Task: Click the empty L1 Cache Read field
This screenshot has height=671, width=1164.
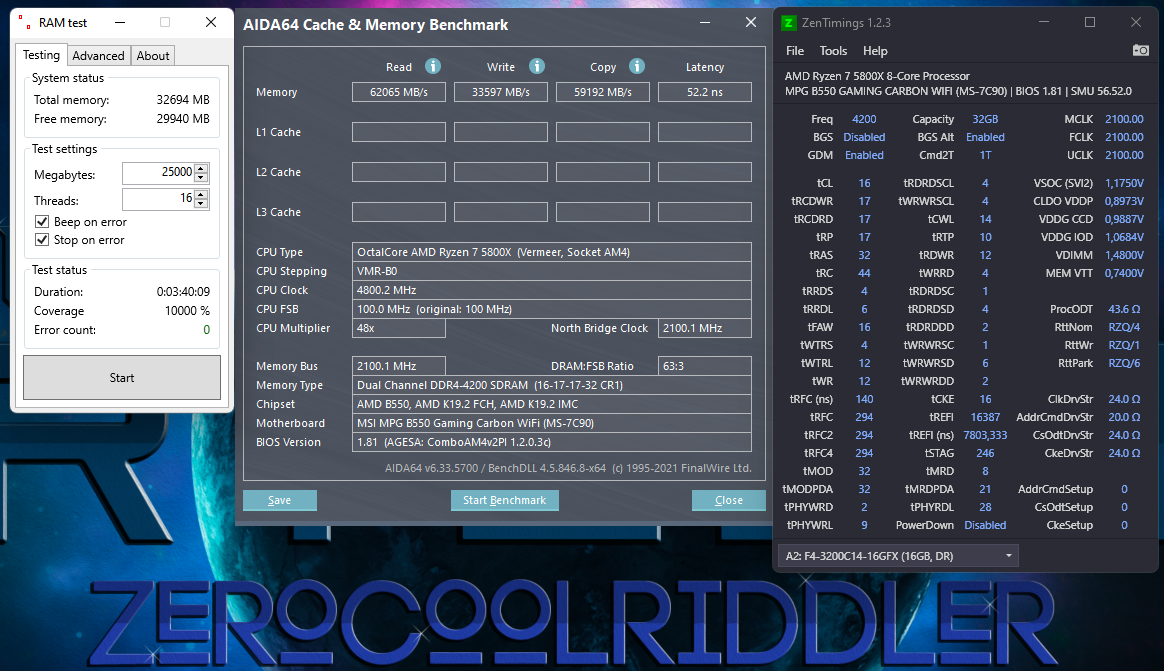Action: click(399, 132)
